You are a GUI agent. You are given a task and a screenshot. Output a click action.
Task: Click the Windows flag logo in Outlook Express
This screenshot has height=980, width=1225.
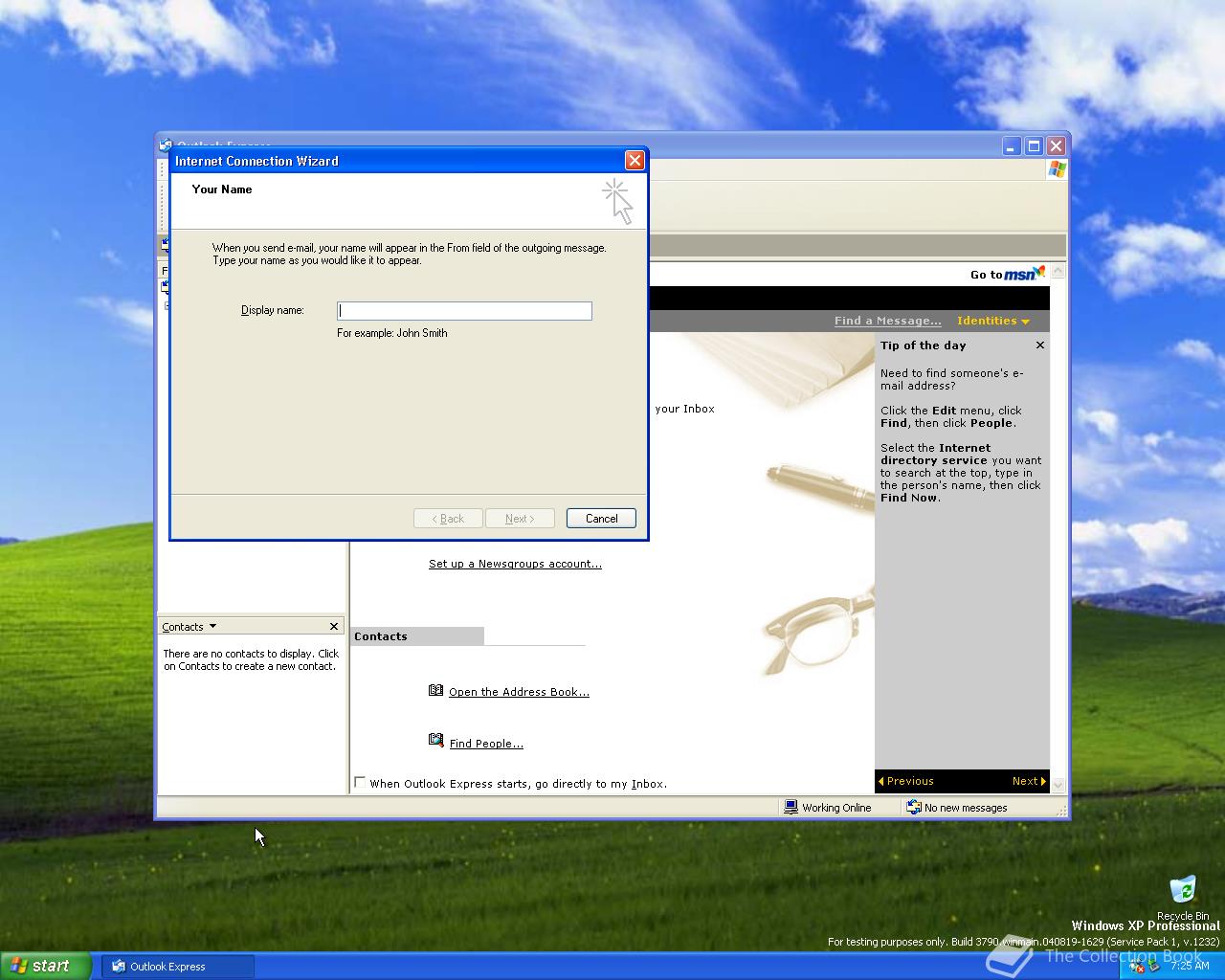tap(1057, 169)
